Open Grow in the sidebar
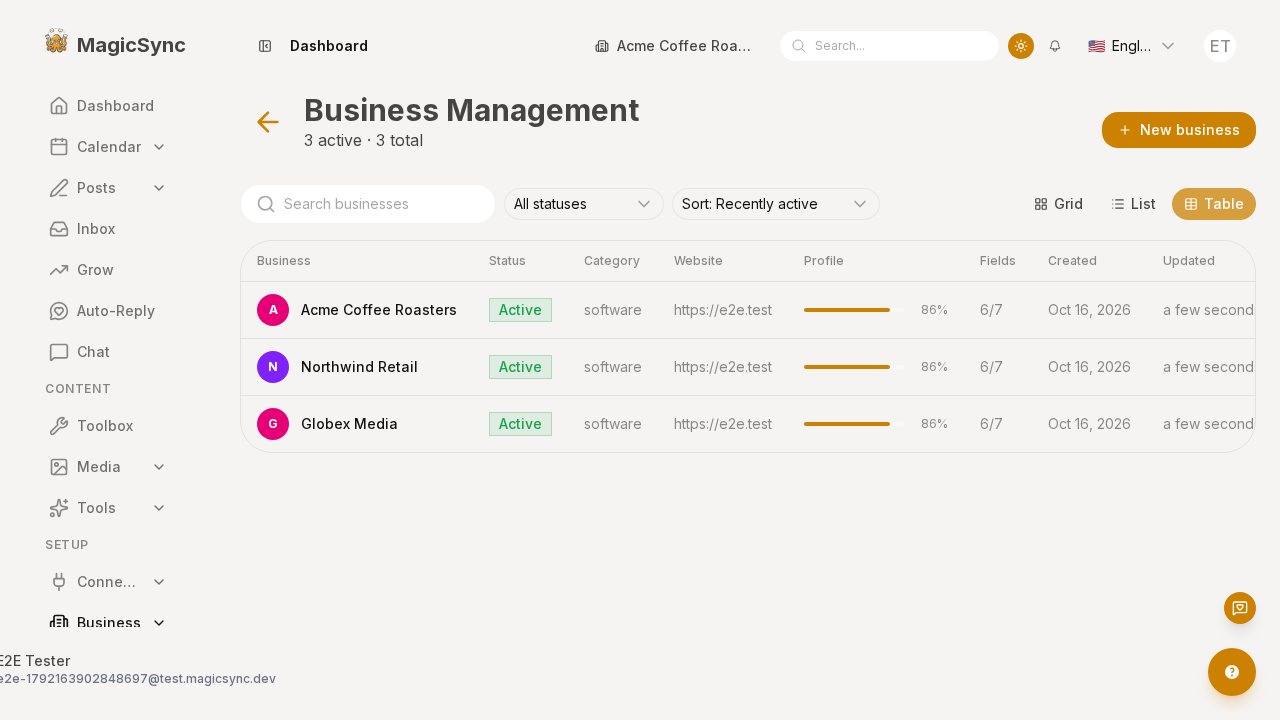1280x720 pixels. pyautogui.click(x=108, y=270)
